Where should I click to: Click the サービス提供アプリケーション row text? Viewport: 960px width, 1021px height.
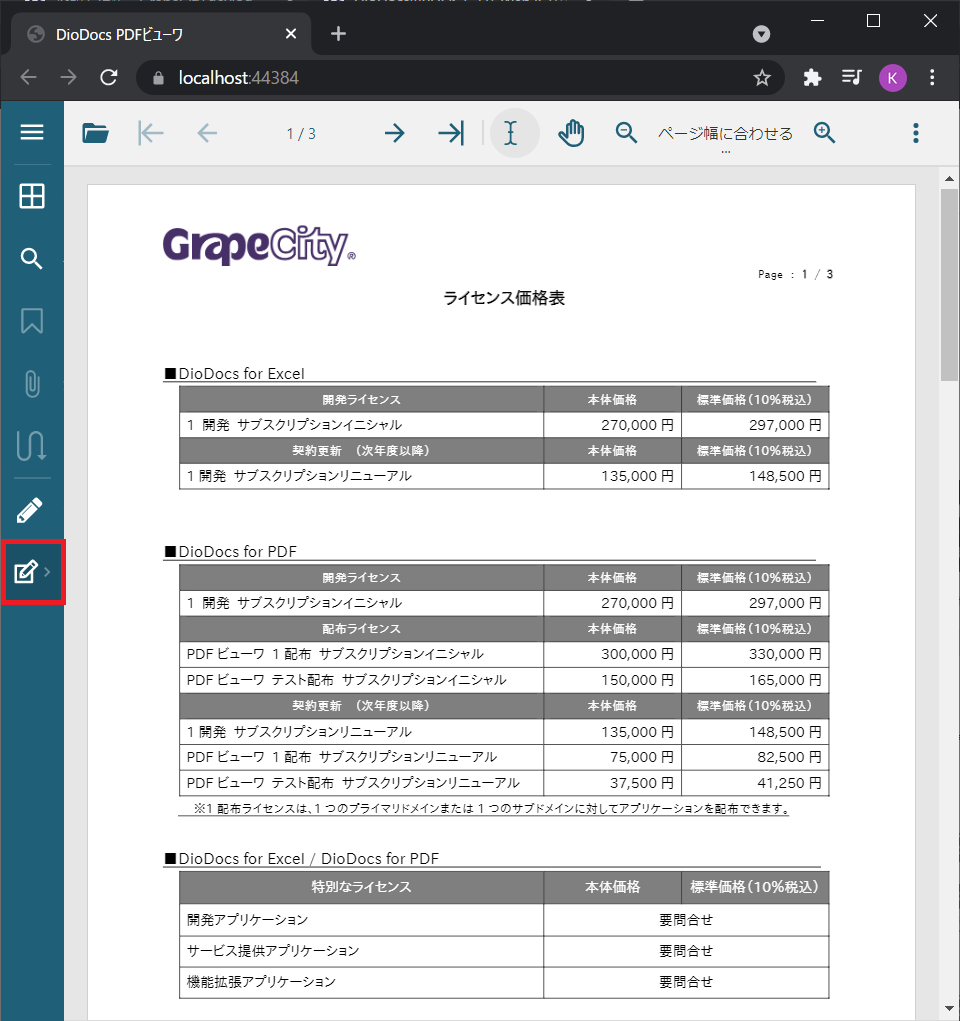273,950
